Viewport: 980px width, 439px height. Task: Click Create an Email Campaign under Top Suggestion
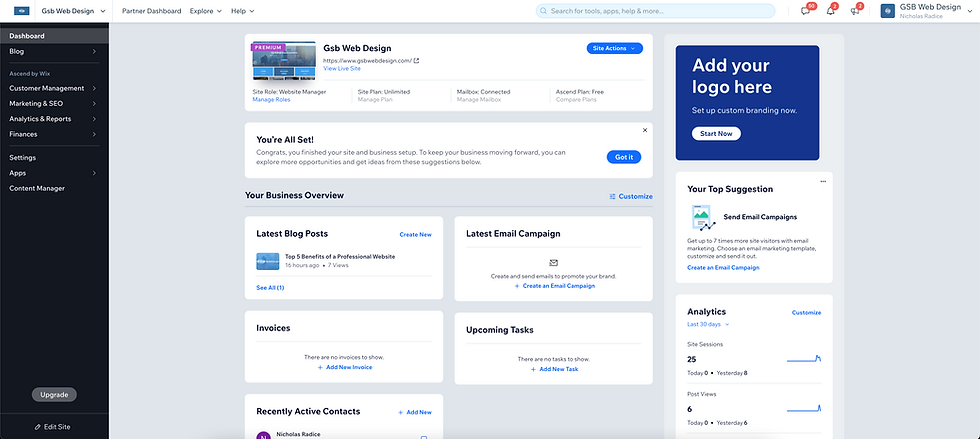(x=723, y=268)
